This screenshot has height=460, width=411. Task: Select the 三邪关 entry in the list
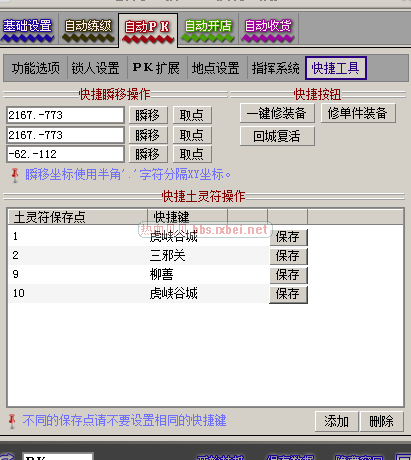168,256
